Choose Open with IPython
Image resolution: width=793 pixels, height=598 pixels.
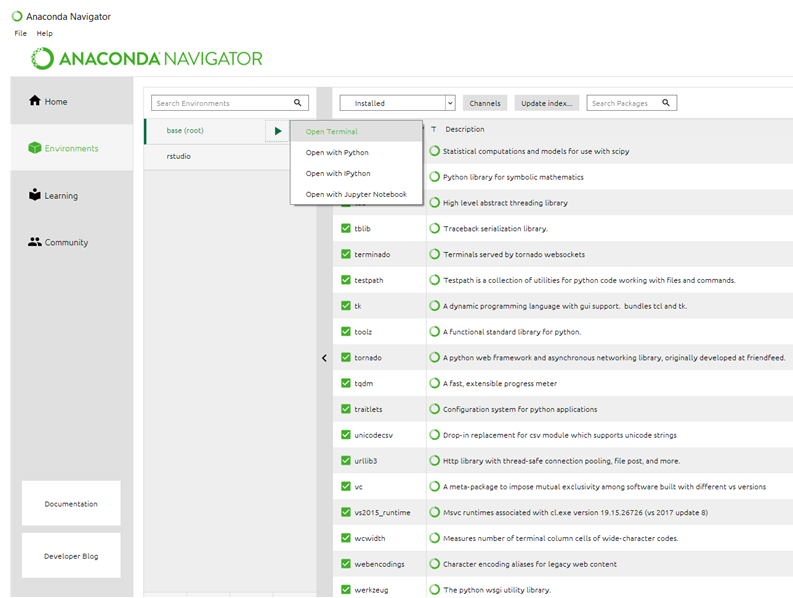[x=357, y=173]
